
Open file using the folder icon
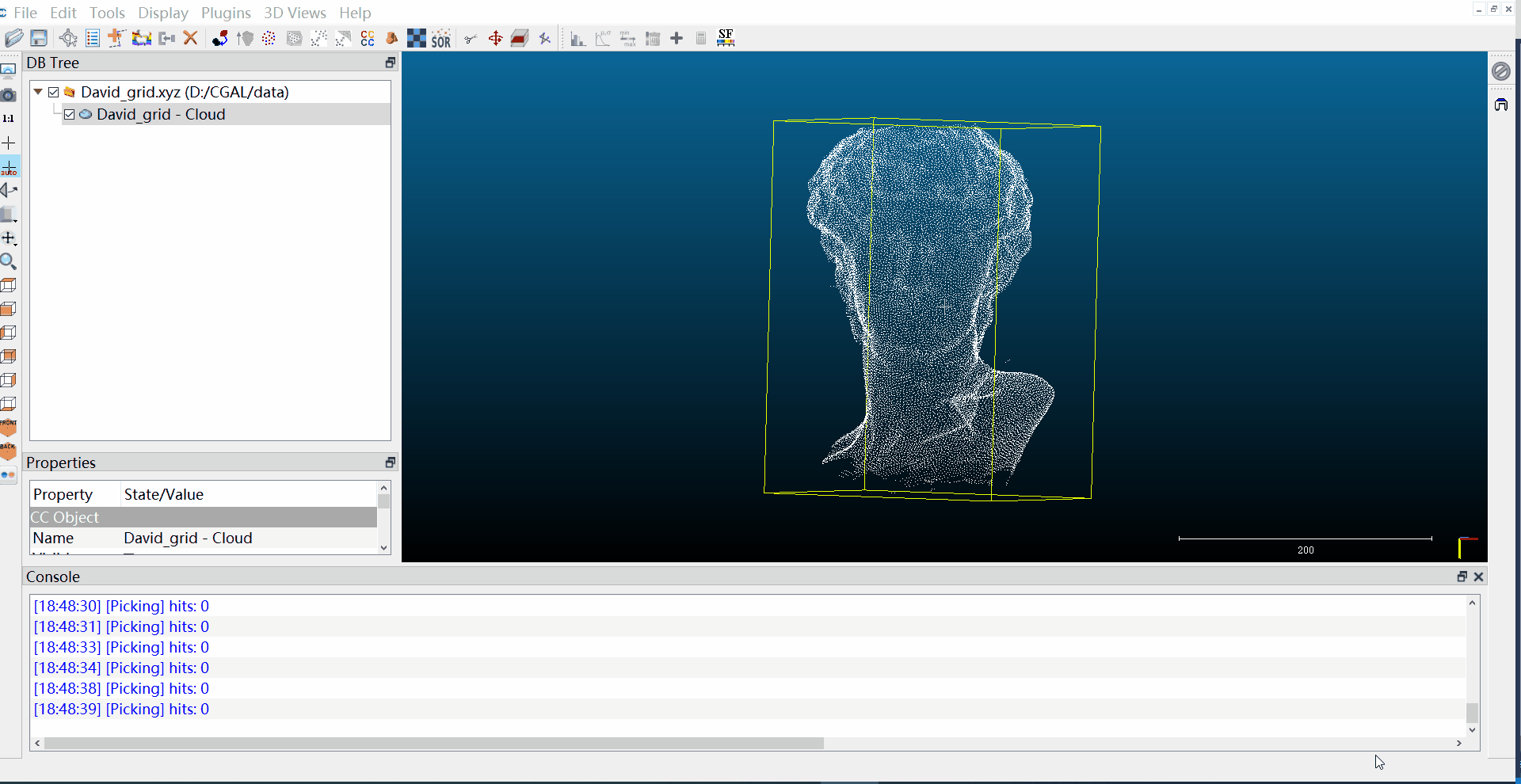pos(13,38)
